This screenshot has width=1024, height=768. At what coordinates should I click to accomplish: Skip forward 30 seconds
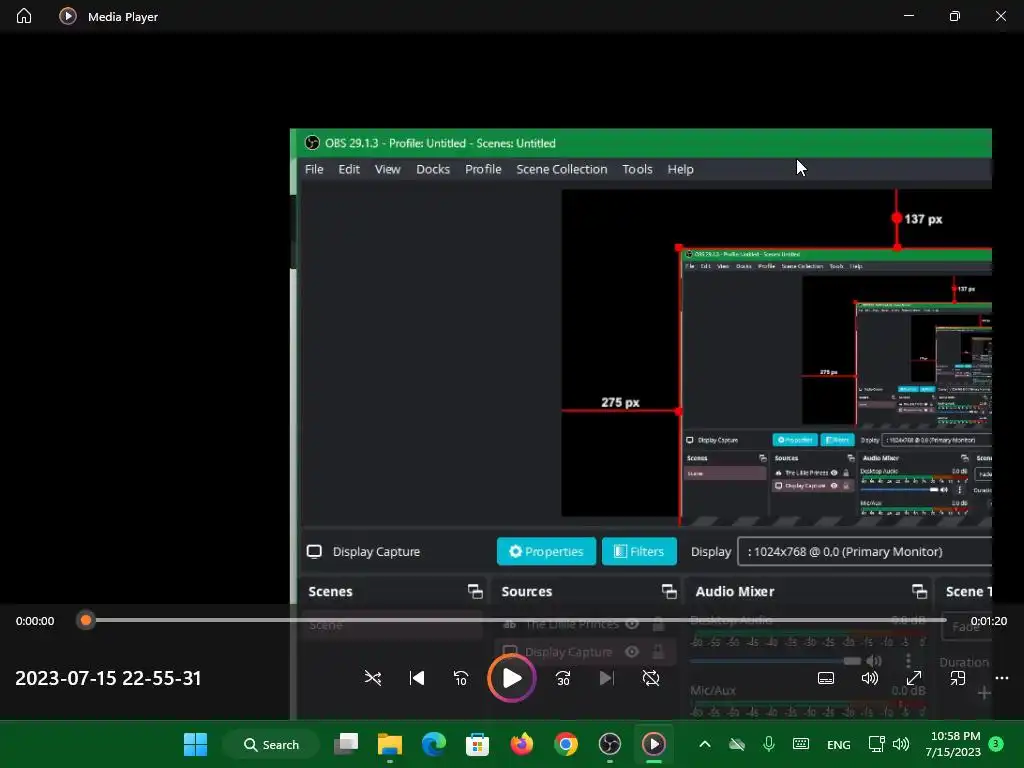tap(563, 678)
